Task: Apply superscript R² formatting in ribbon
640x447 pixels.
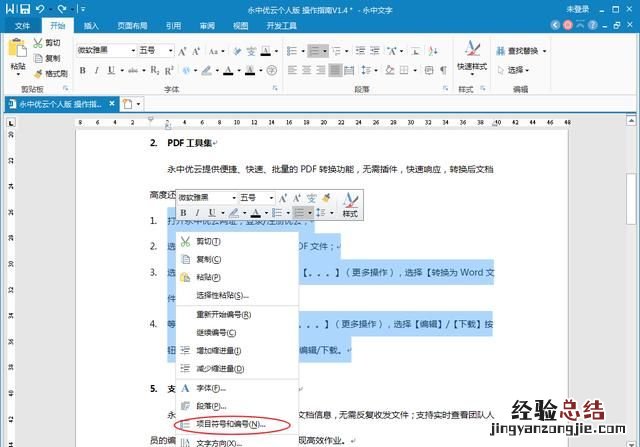Action: point(169,71)
